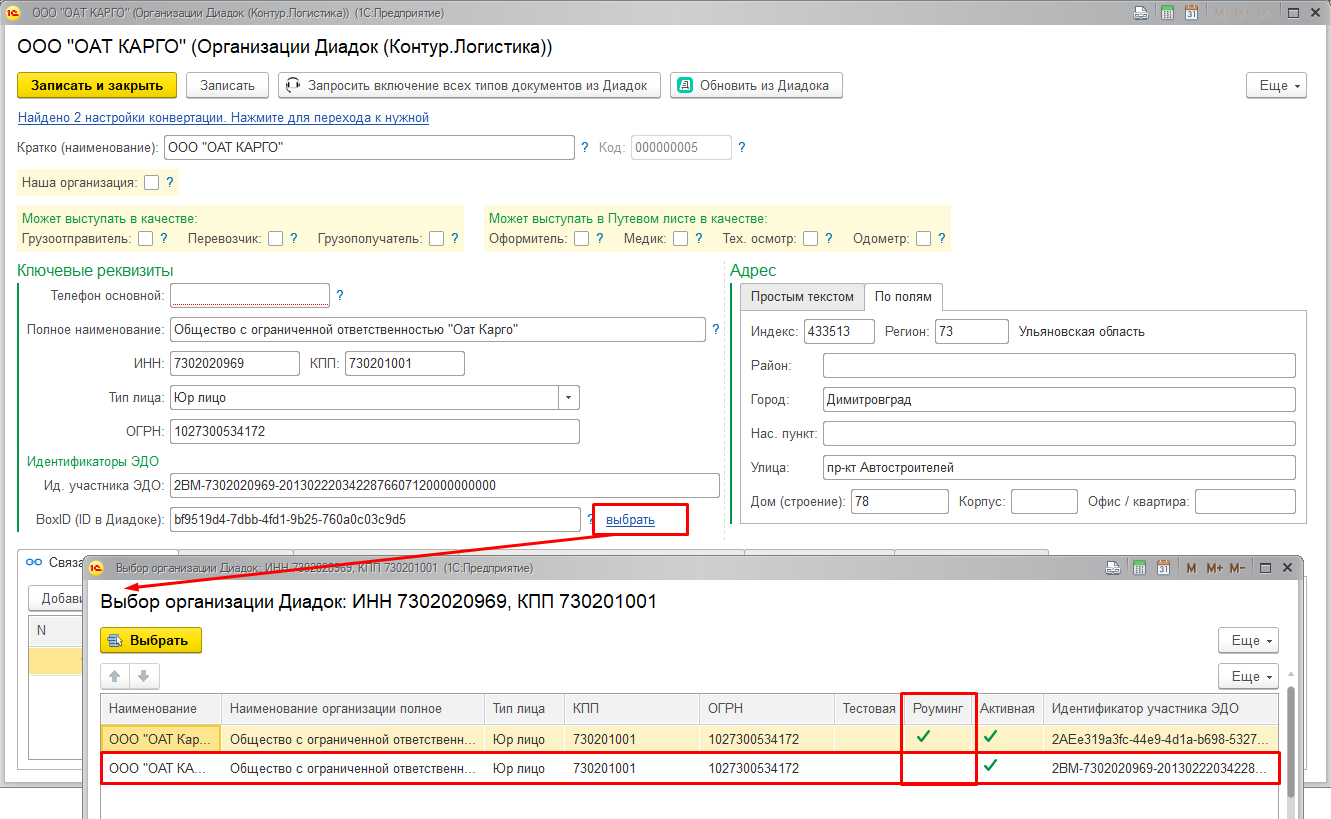Click the Идентификатор участника ЭДО column header
The height and width of the screenshot is (819, 1331).
(1161, 708)
